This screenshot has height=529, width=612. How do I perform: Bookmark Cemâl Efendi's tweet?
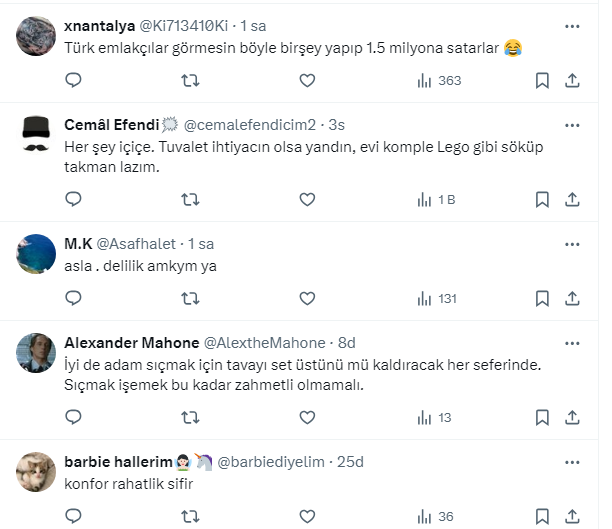[x=541, y=199]
